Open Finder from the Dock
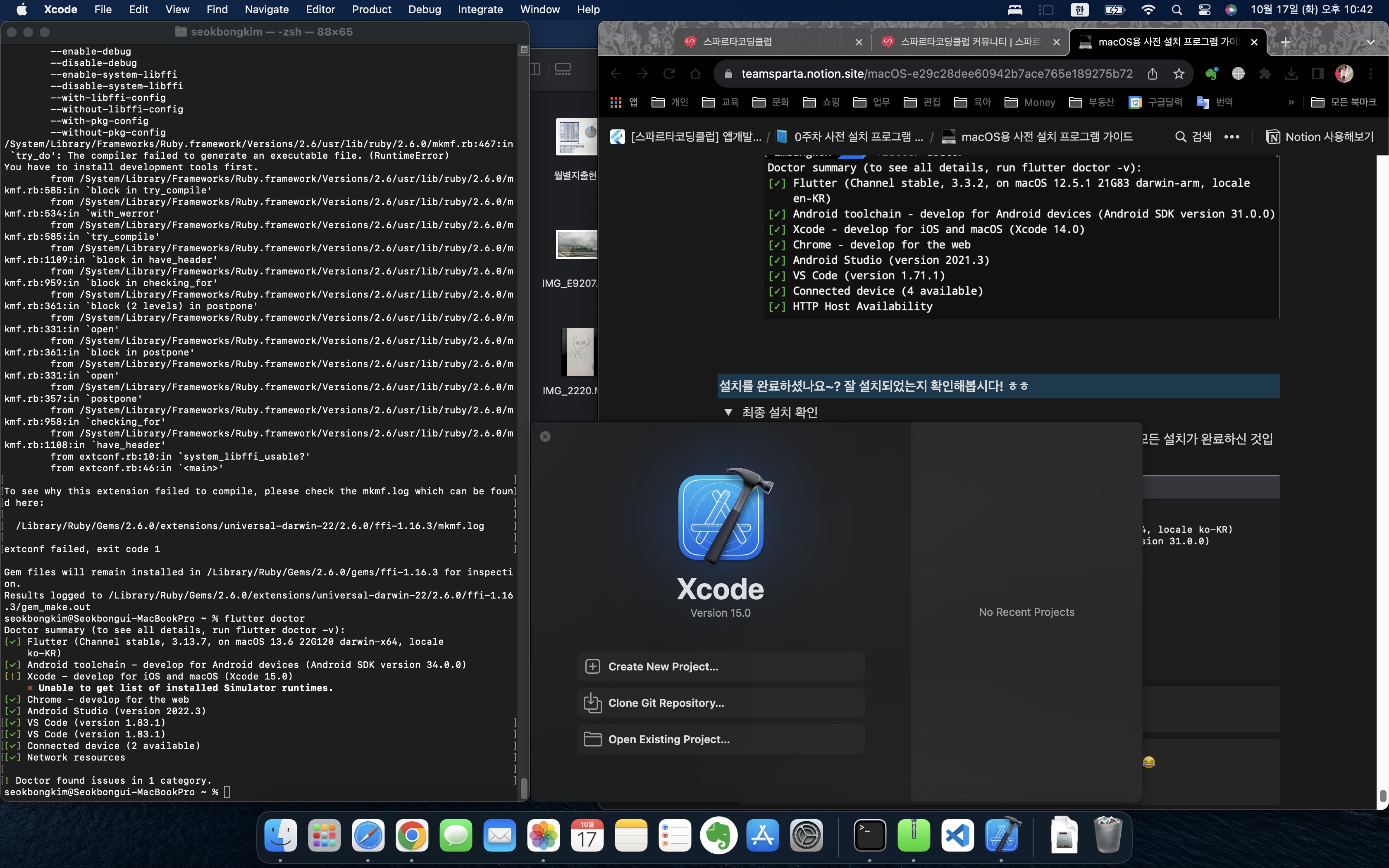The height and width of the screenshot is (868, 1389). tap(281, 835)
